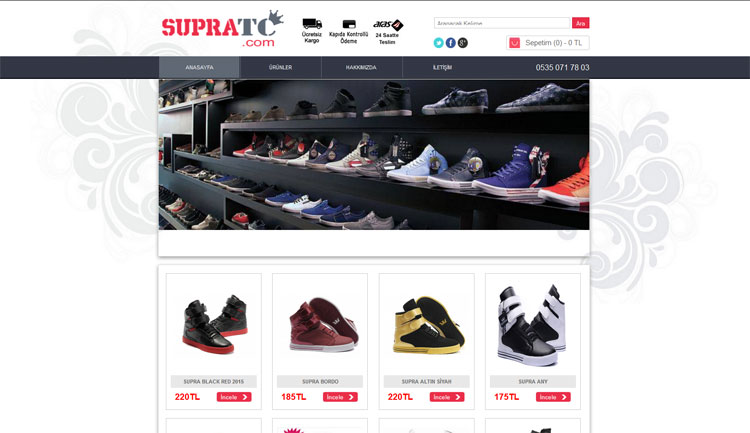Viewport: 750px width, 433px height.
Task: Click the free shipping truck icon
Action: point(312,23)
